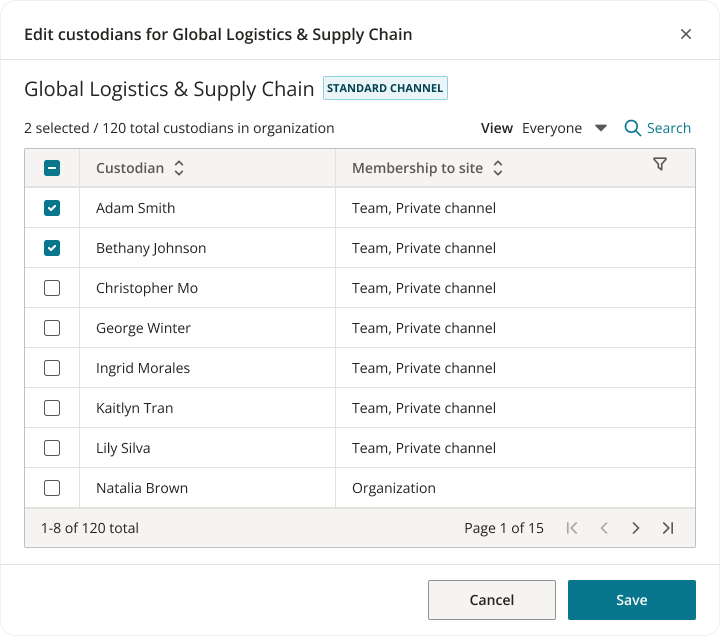The width and height of the screenshot is (720, 636).
Task: Open the View Everyone dropdown
Action: 565,128
